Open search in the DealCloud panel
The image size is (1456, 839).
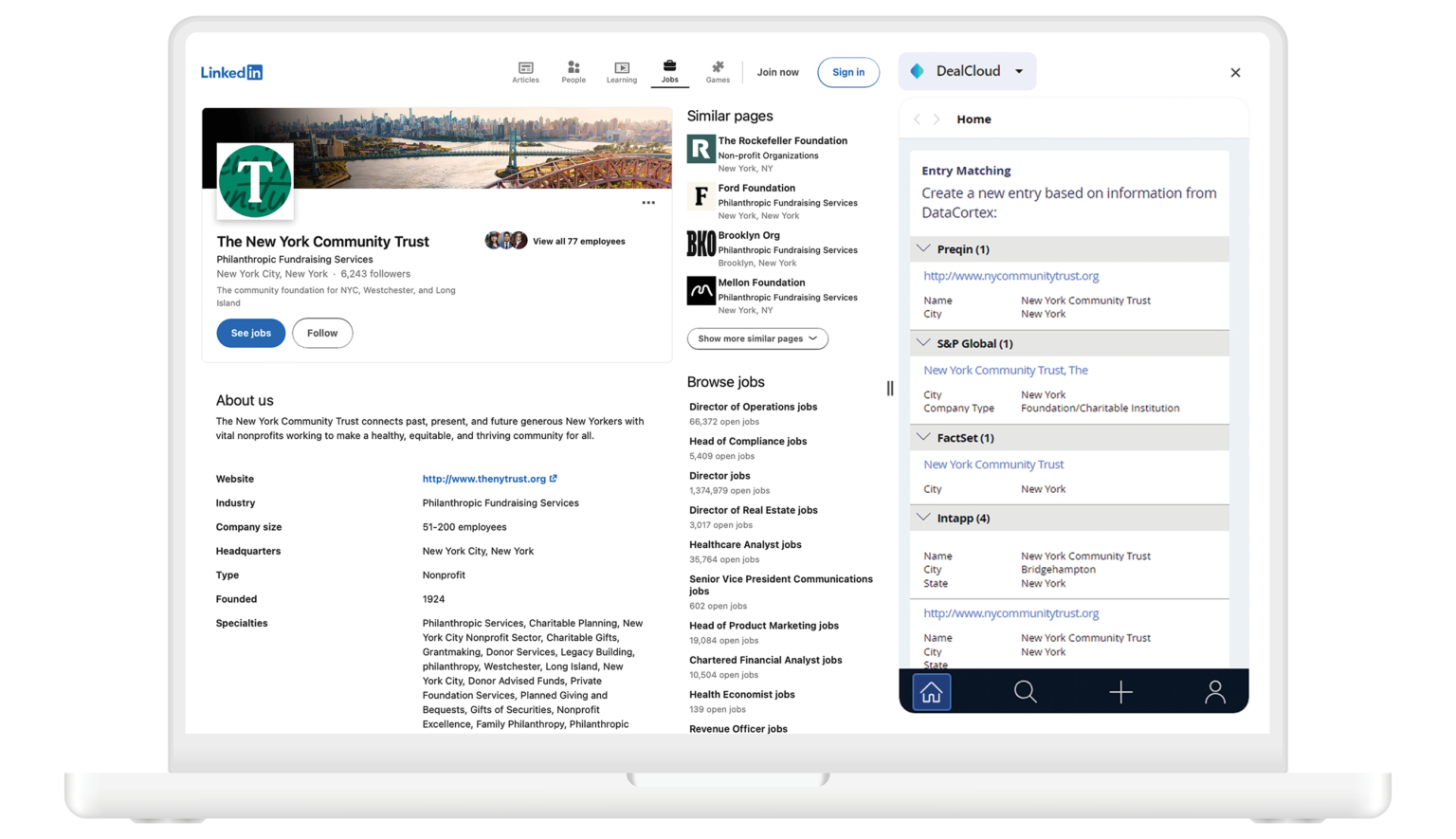pyautogui.click(x=1026, y=691)
